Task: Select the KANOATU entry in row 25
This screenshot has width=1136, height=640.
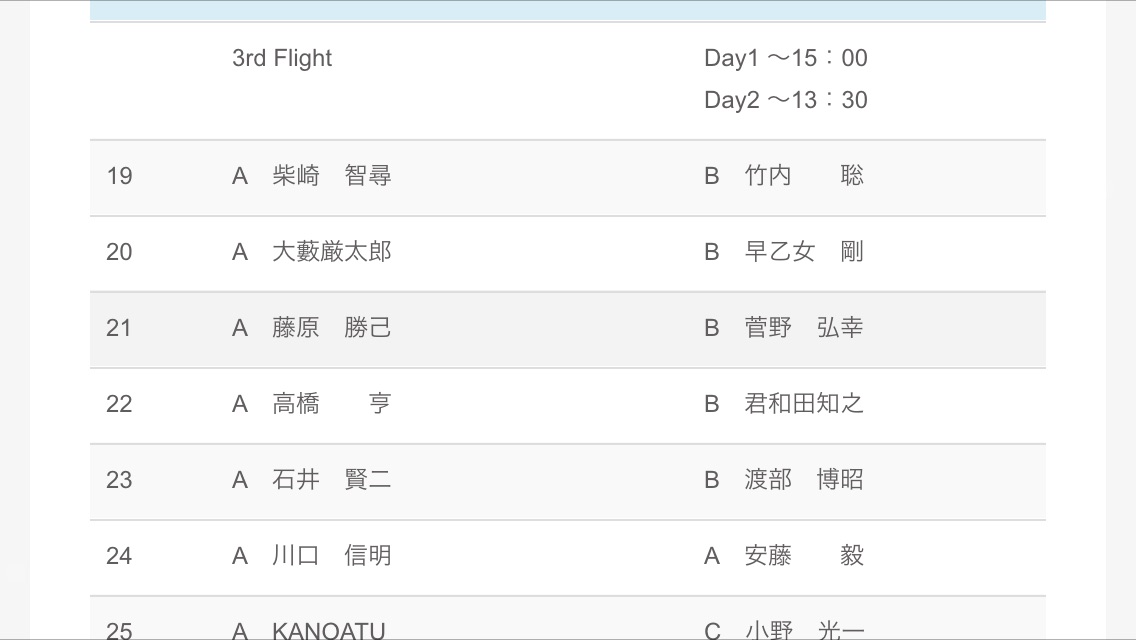Action: pos(328,630)
